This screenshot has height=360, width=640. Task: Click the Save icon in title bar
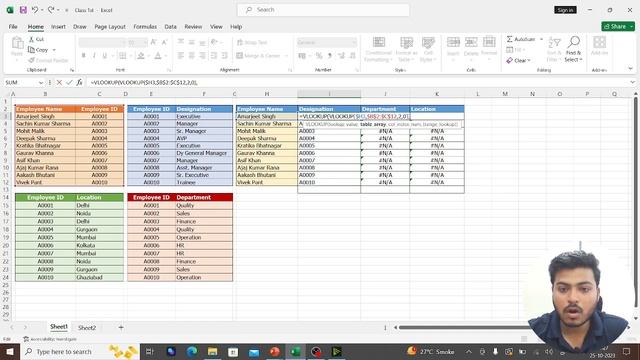tap(23, 10)
